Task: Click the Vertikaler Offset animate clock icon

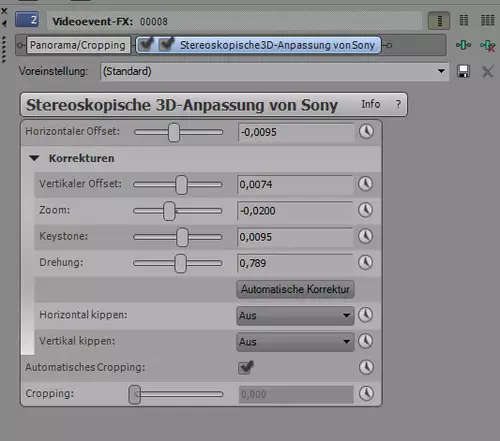Action: point(365,184)
